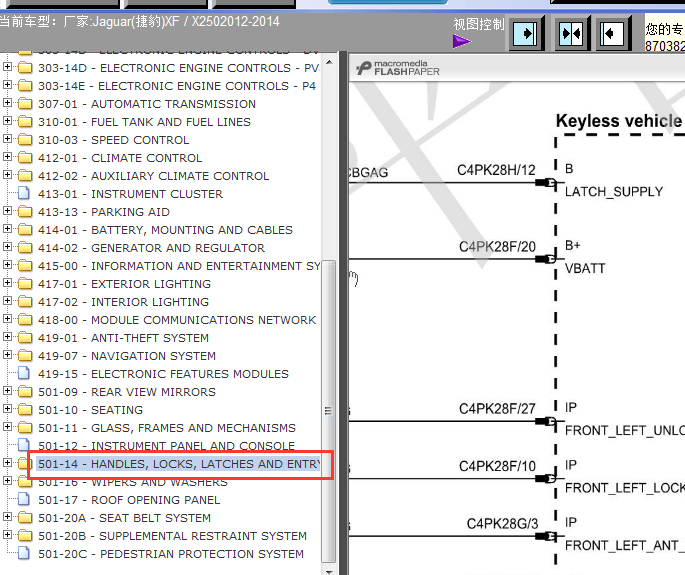Image resolution: width=685 pixels, height=575 pixels.
Task: Select 501-11 - Glass, Frames and Mechanisms
Action: [x=167, y=428]
